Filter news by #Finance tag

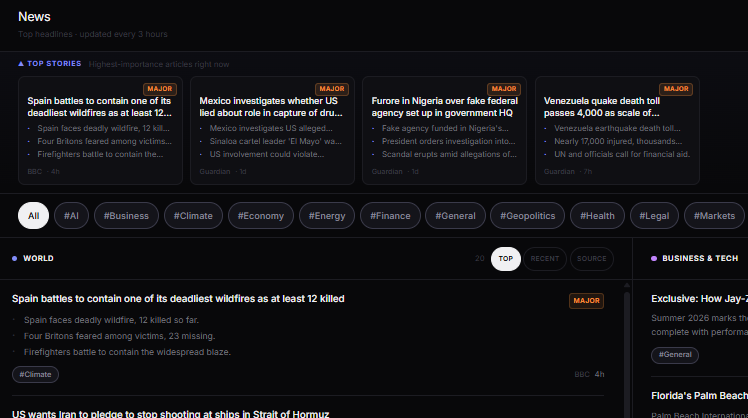(390, 216)
